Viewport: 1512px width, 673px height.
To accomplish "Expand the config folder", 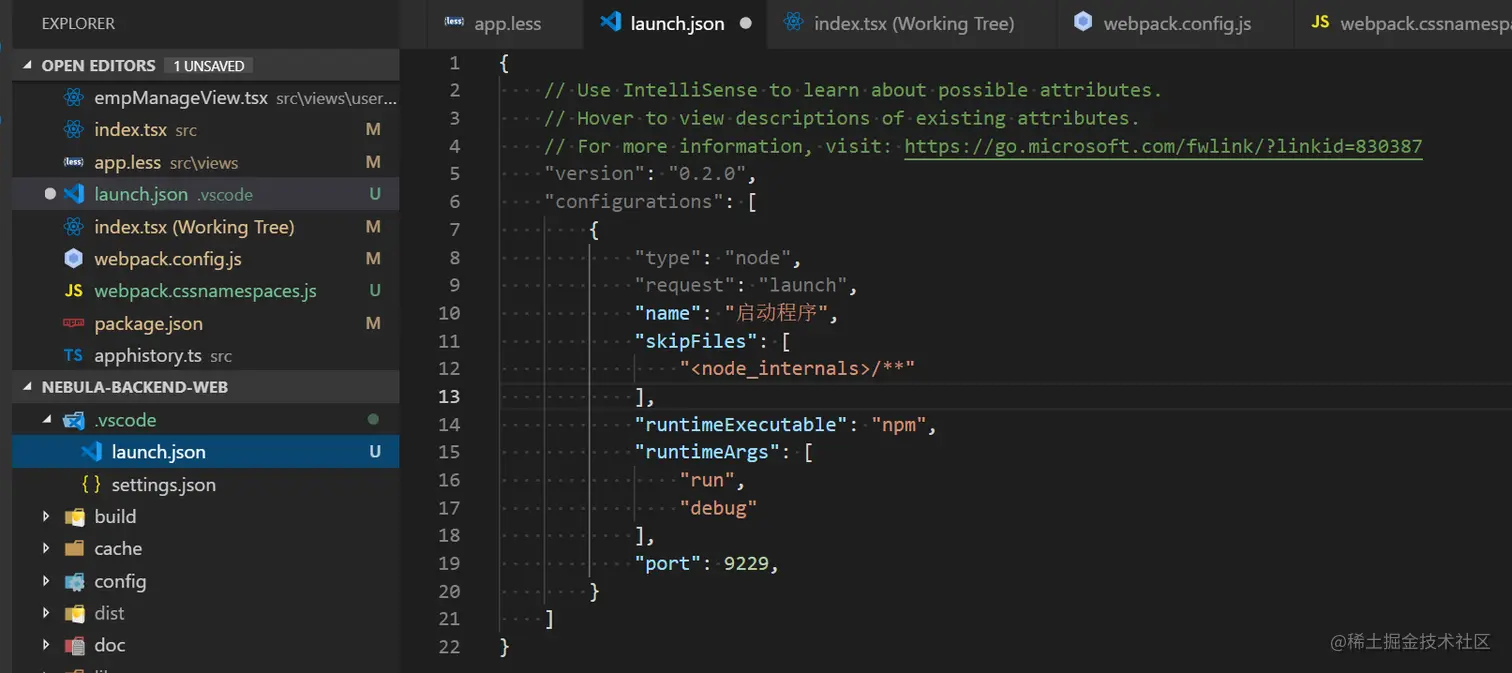I will 47,581.
